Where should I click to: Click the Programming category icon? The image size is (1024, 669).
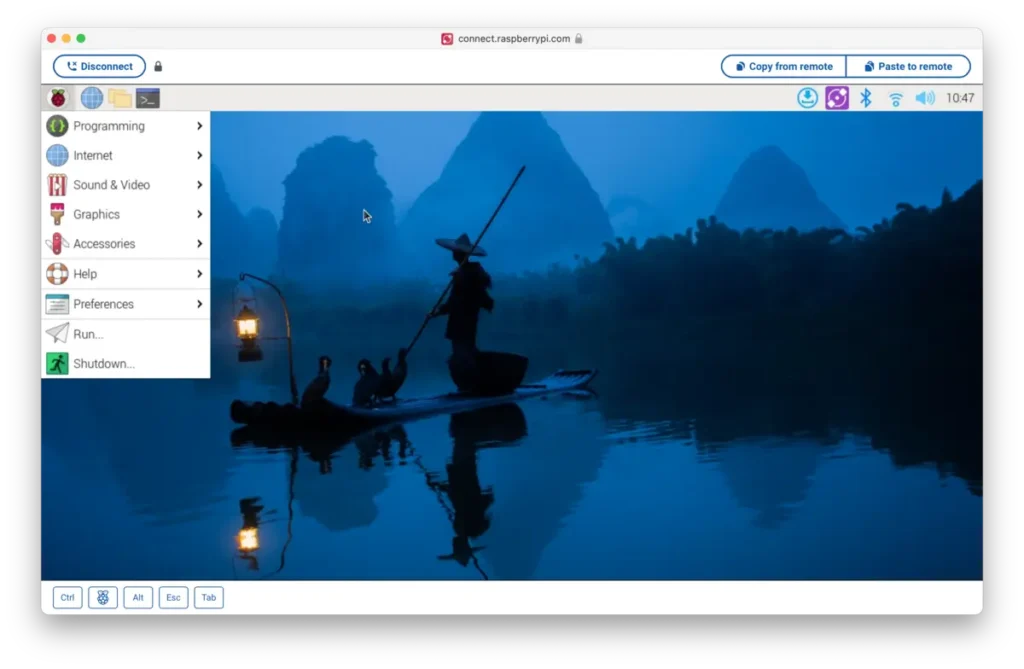pyautogui.click(x=57, y=125)
